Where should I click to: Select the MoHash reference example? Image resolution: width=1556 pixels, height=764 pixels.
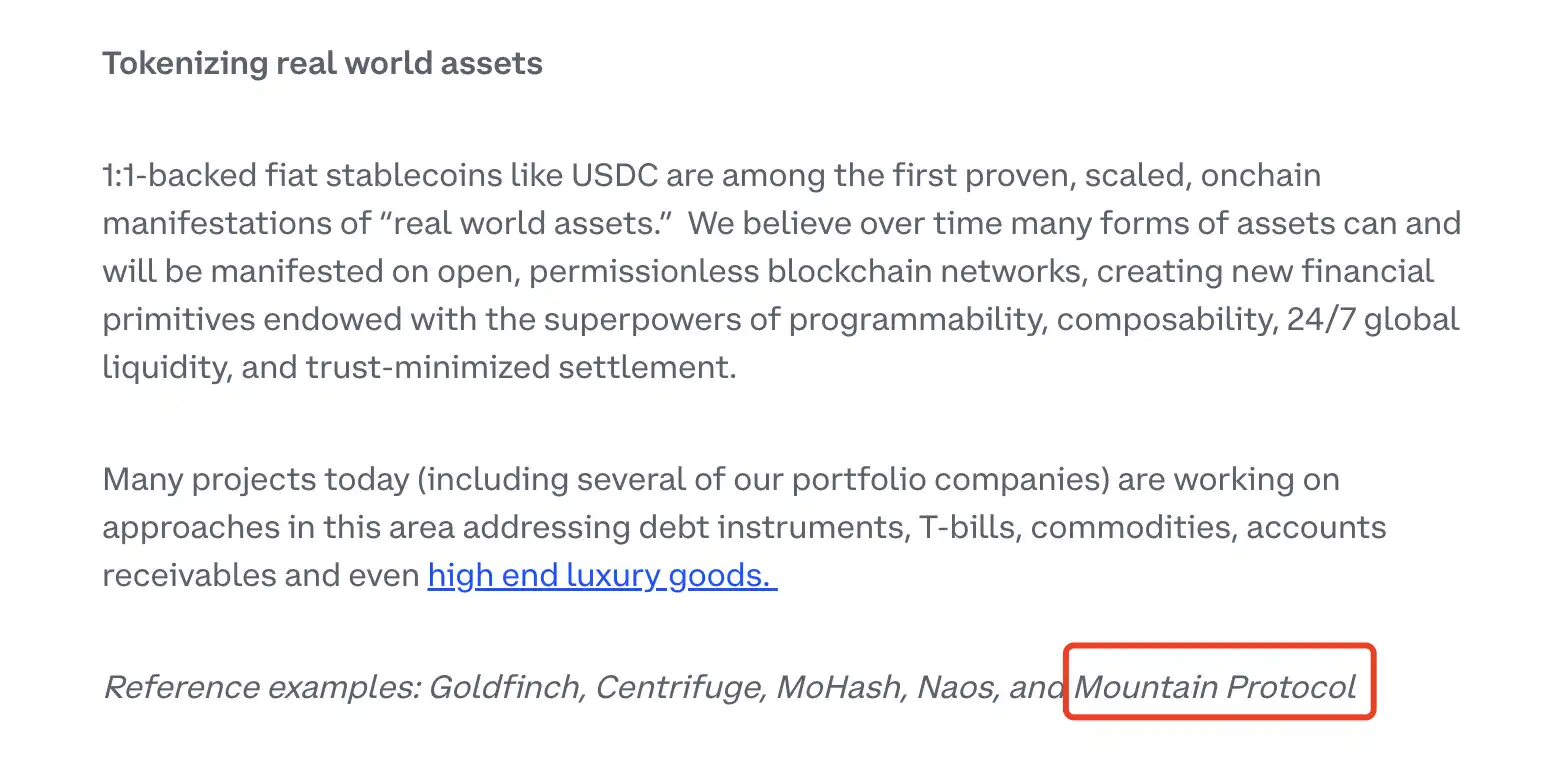838,687
